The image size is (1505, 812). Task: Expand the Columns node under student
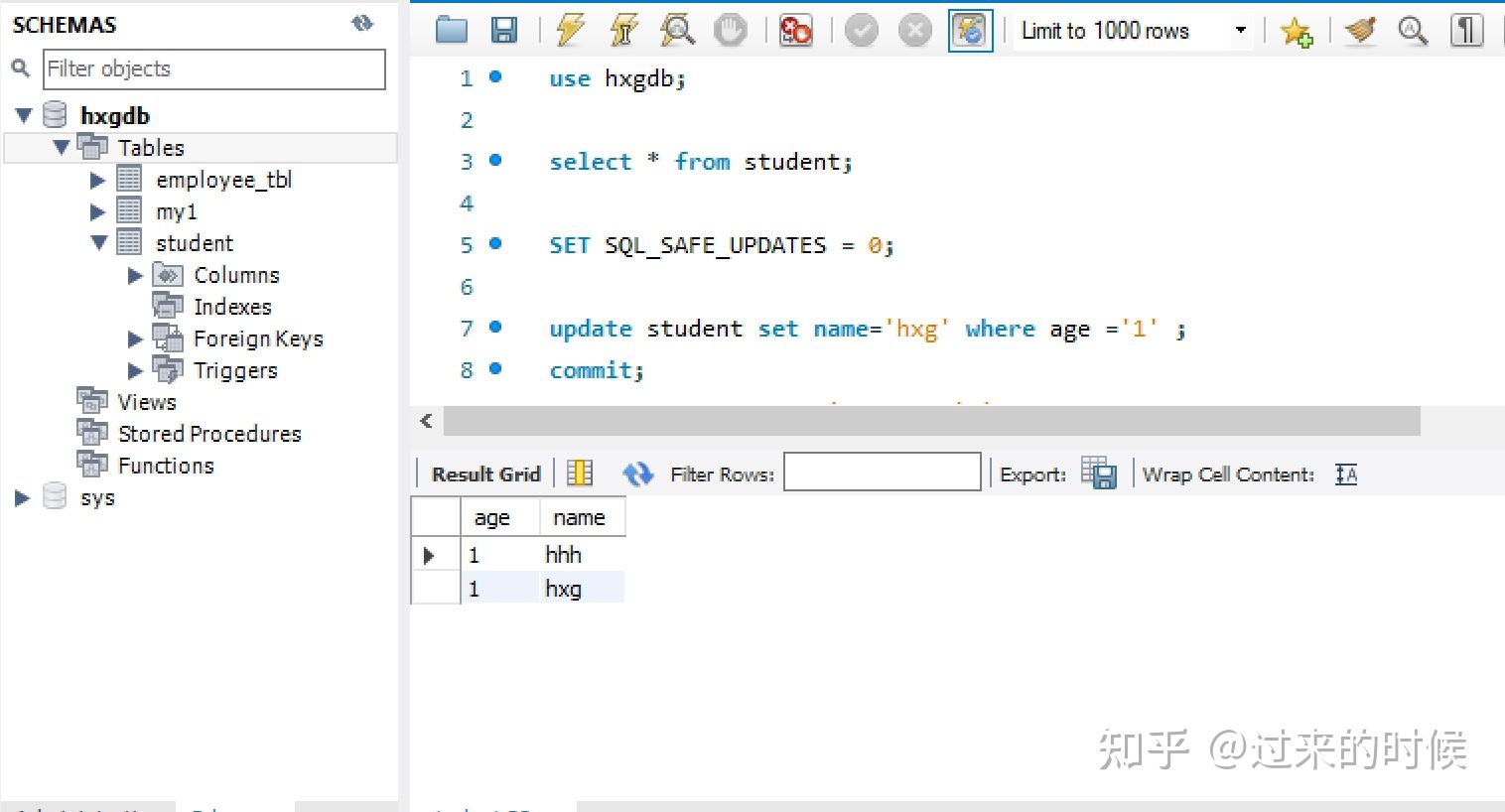click(x=136, y=275)
